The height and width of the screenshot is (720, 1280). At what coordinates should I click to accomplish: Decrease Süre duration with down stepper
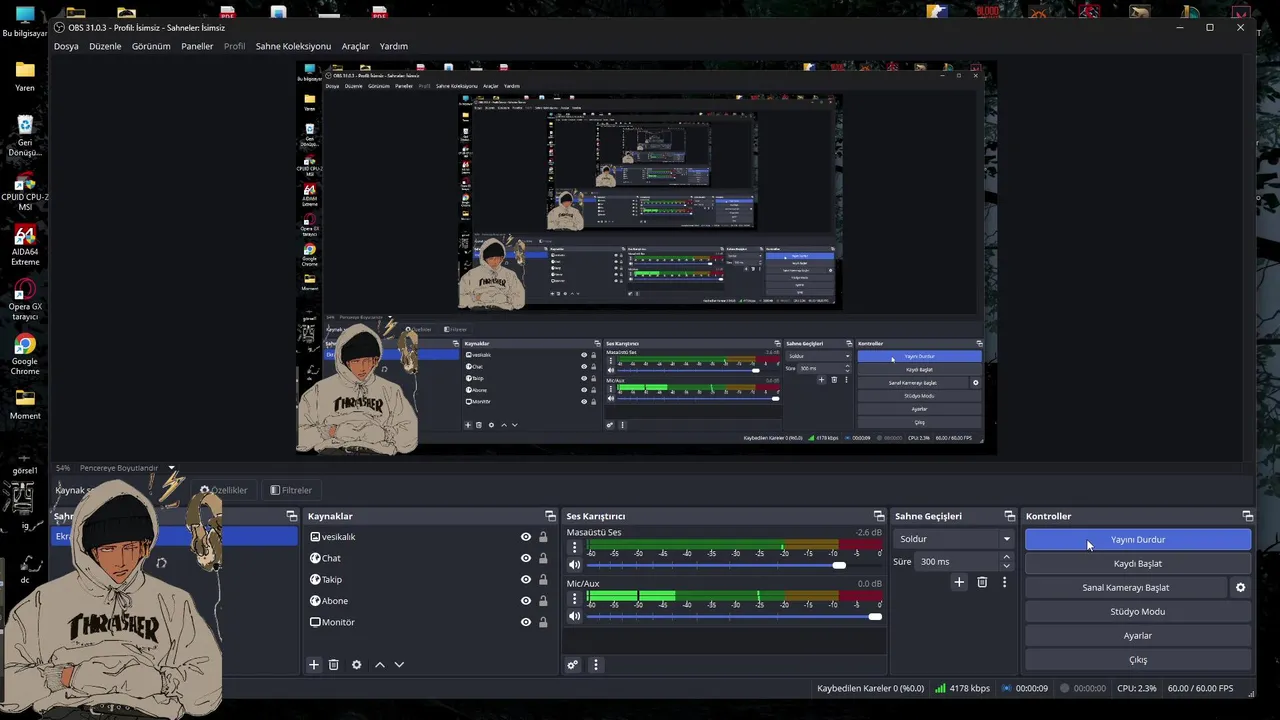pos(1007,566)
